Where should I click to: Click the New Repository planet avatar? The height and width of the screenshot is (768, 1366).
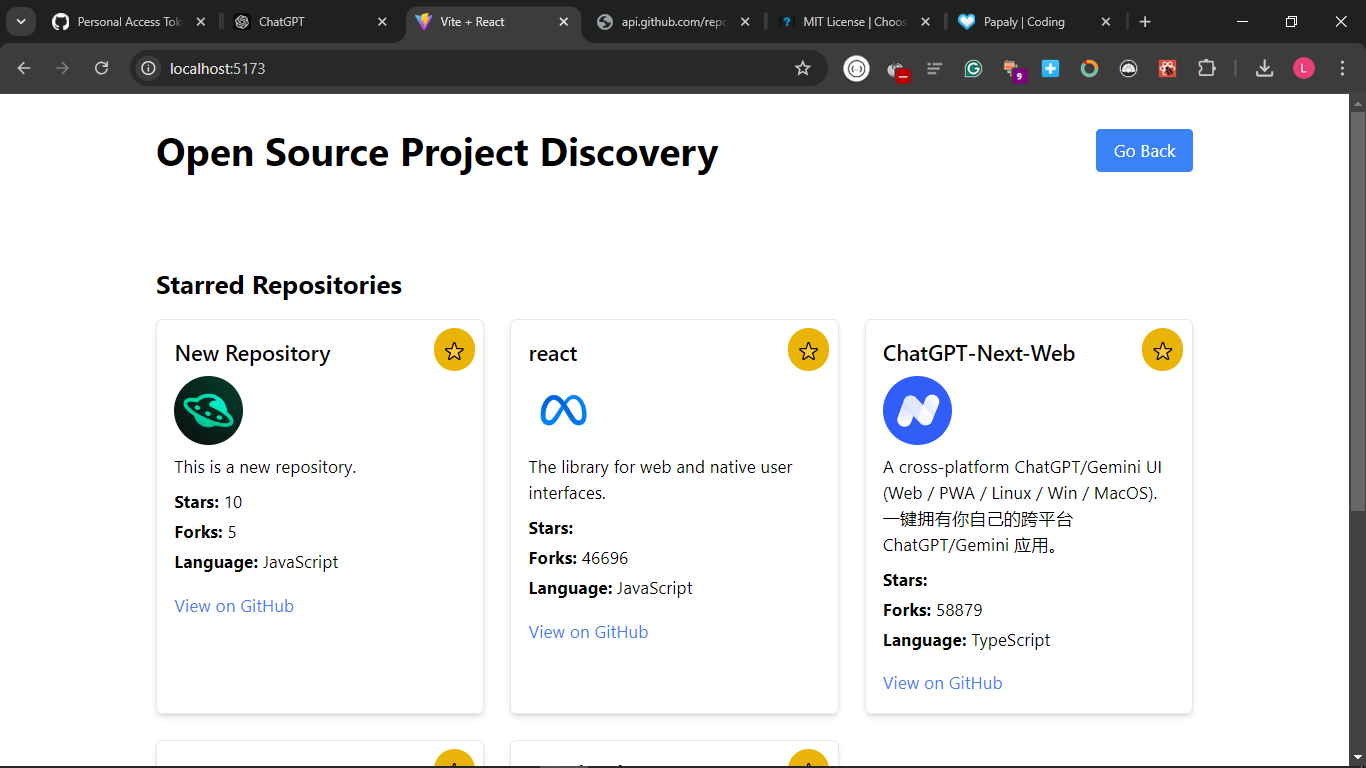point(208,410)
